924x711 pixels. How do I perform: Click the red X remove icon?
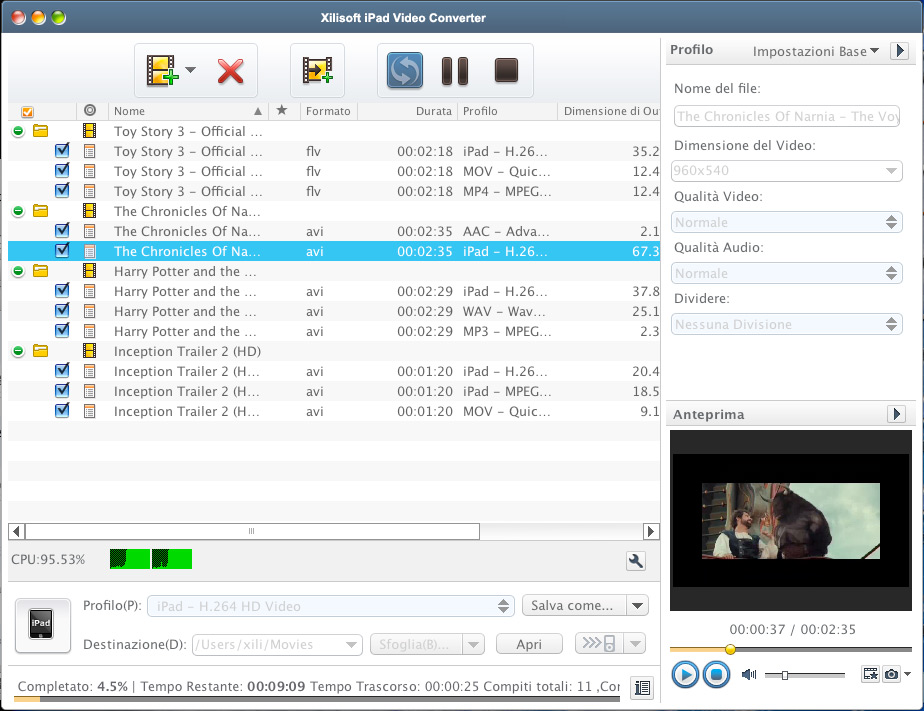point(231,71)
